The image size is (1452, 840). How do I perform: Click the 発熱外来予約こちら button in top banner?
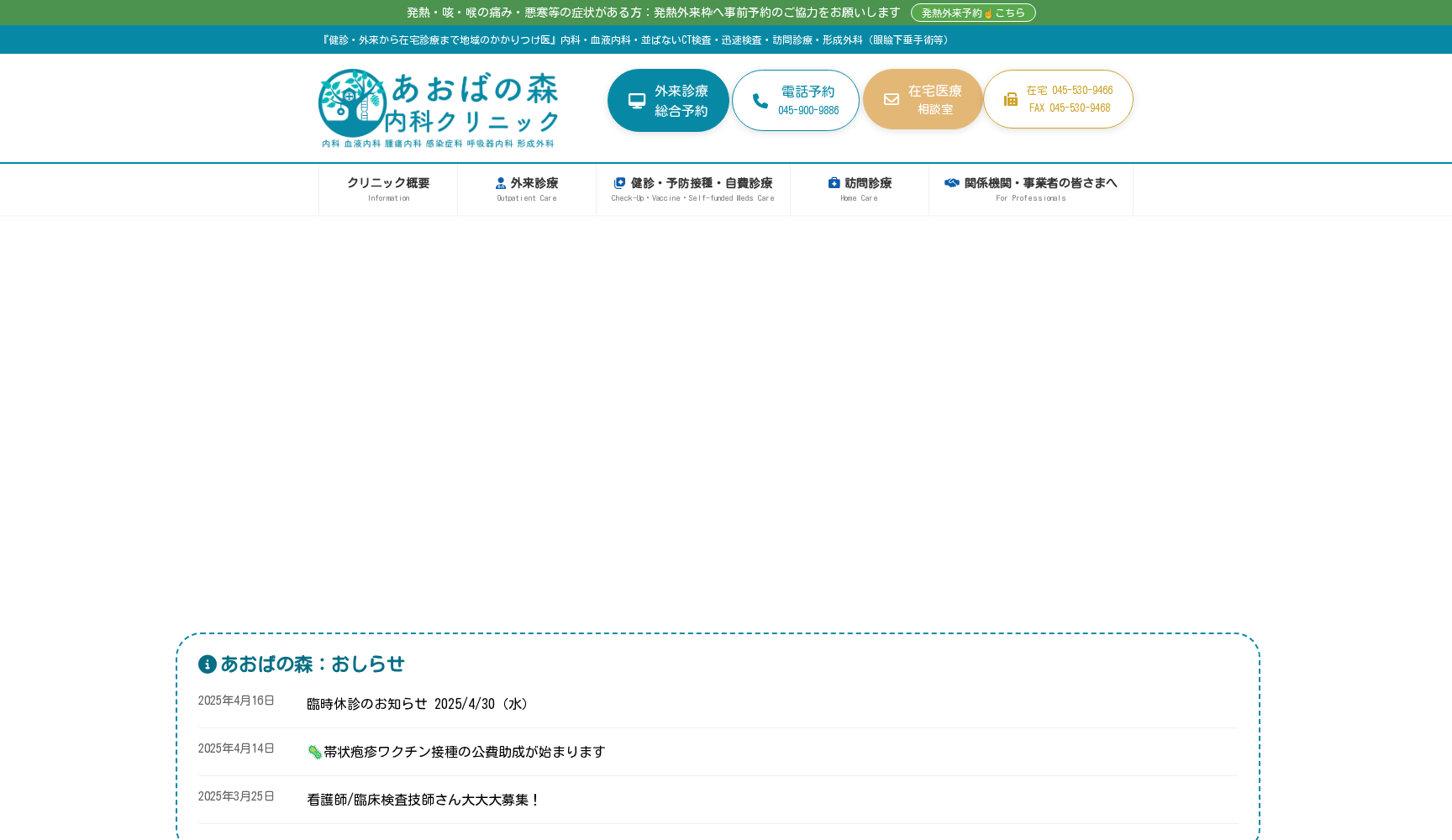point(973,13)
